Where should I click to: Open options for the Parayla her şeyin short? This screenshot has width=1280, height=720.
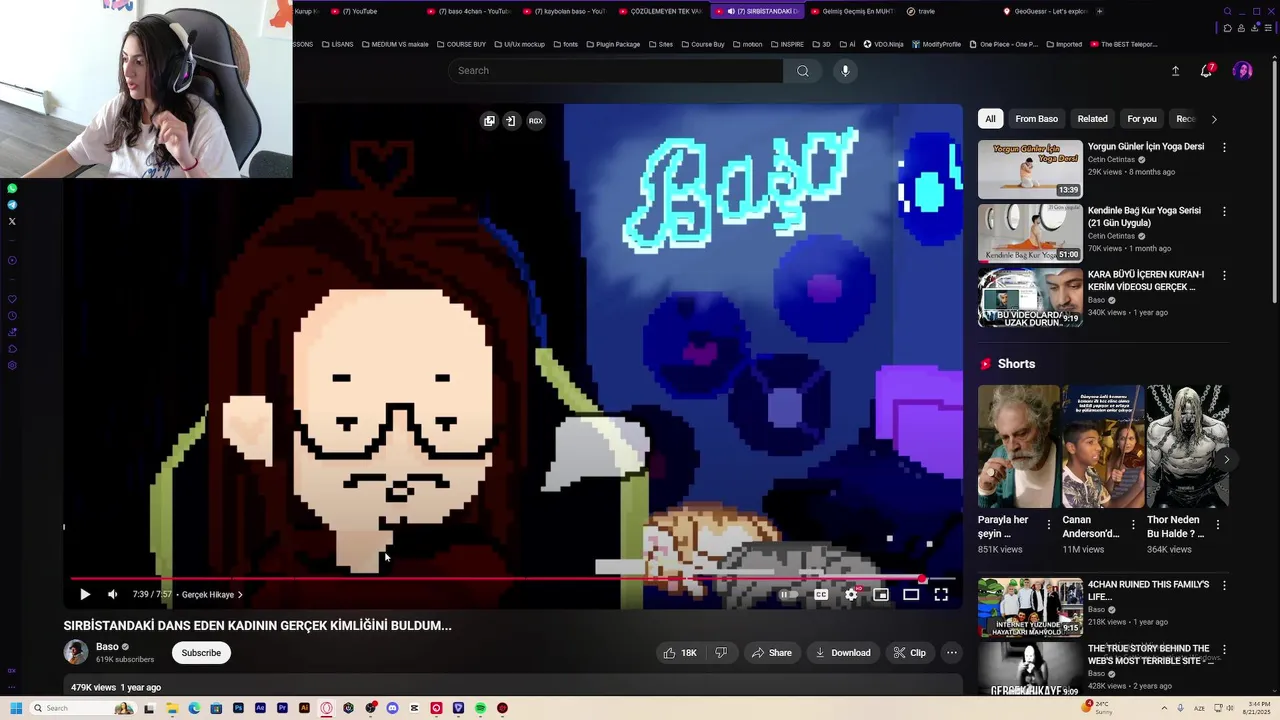1049,524
